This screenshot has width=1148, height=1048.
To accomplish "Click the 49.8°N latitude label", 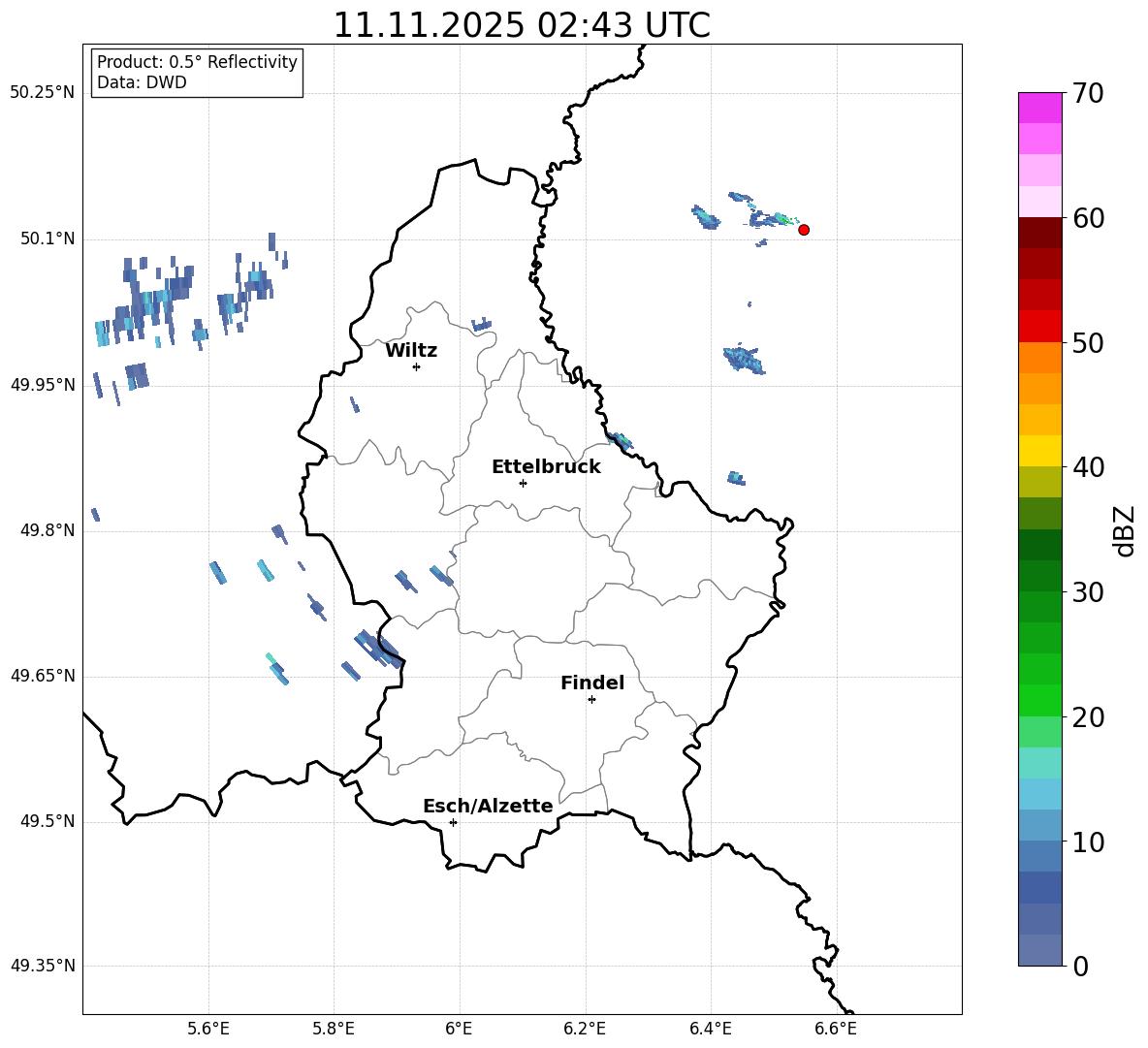I will click(48, 530).
